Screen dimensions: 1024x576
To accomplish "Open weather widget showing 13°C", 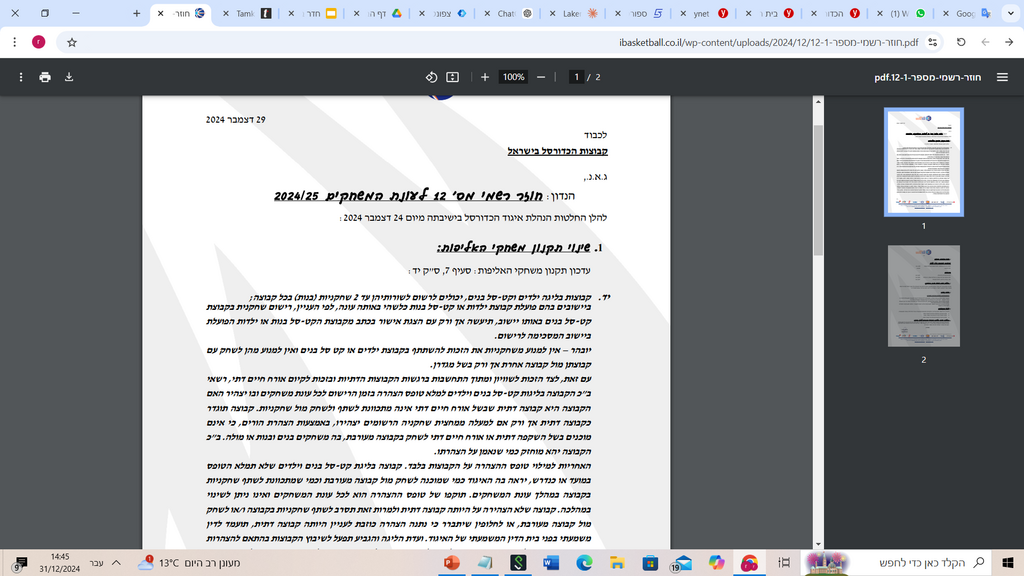I will [x=189, y=562].
